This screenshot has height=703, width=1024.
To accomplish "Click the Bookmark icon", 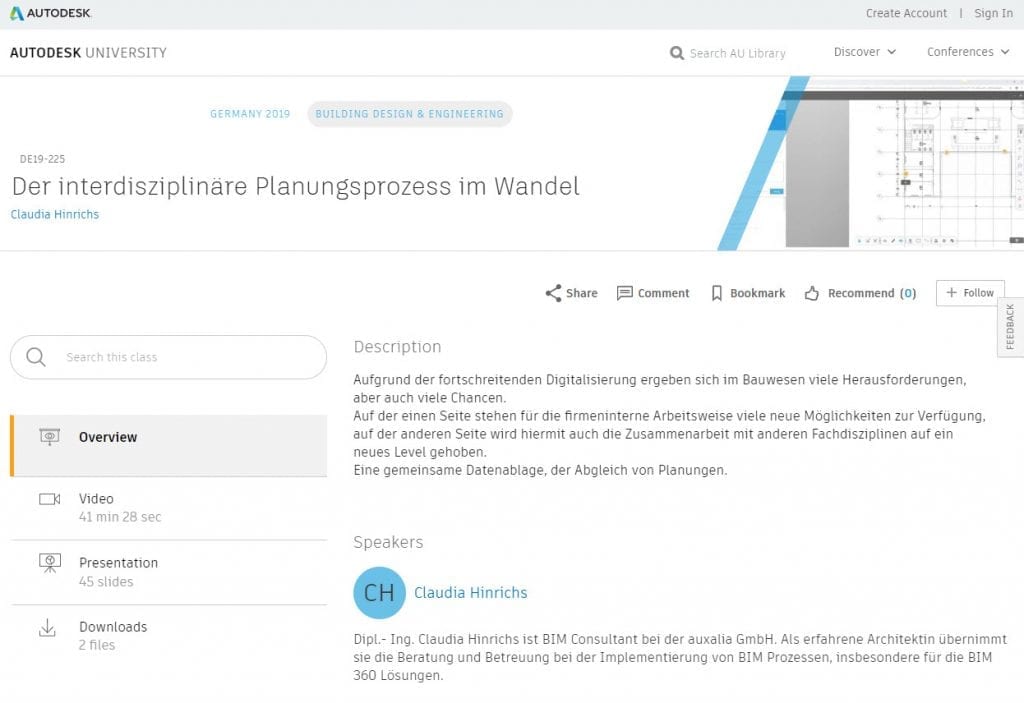I will coord(716,293).
